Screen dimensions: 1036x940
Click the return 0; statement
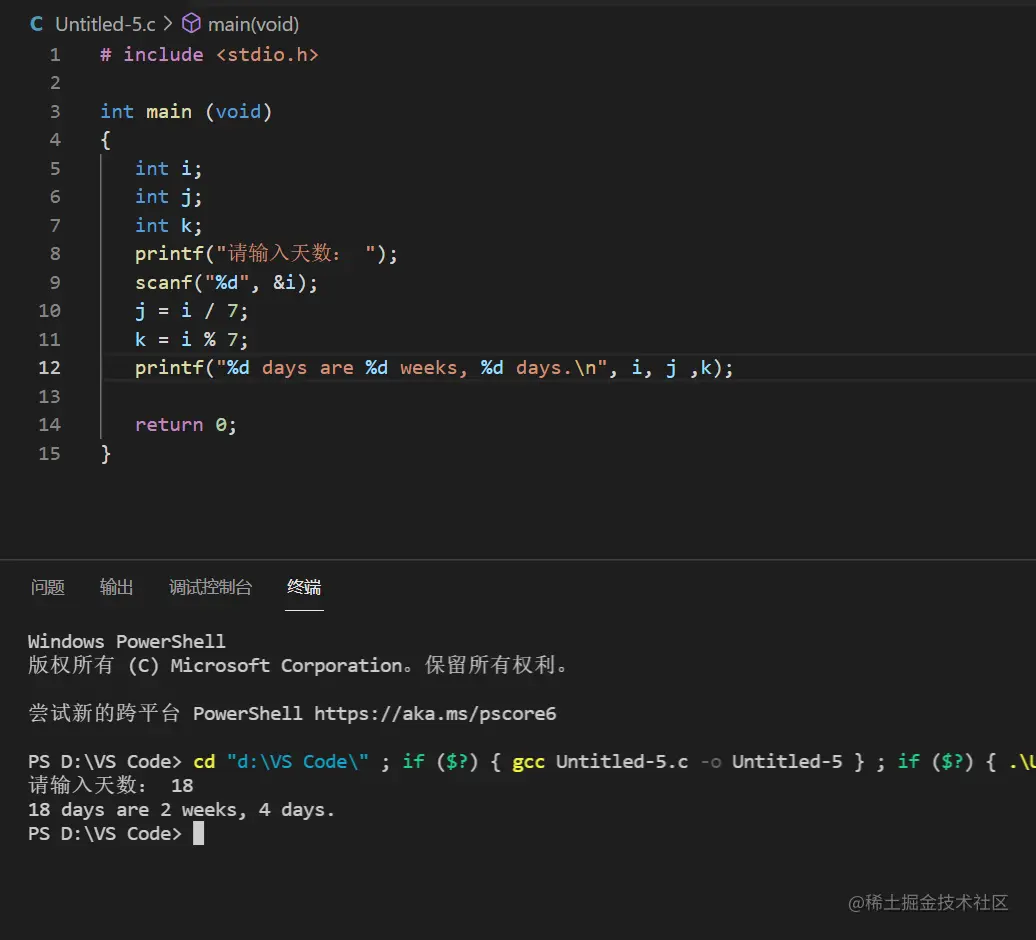point(185,424)
